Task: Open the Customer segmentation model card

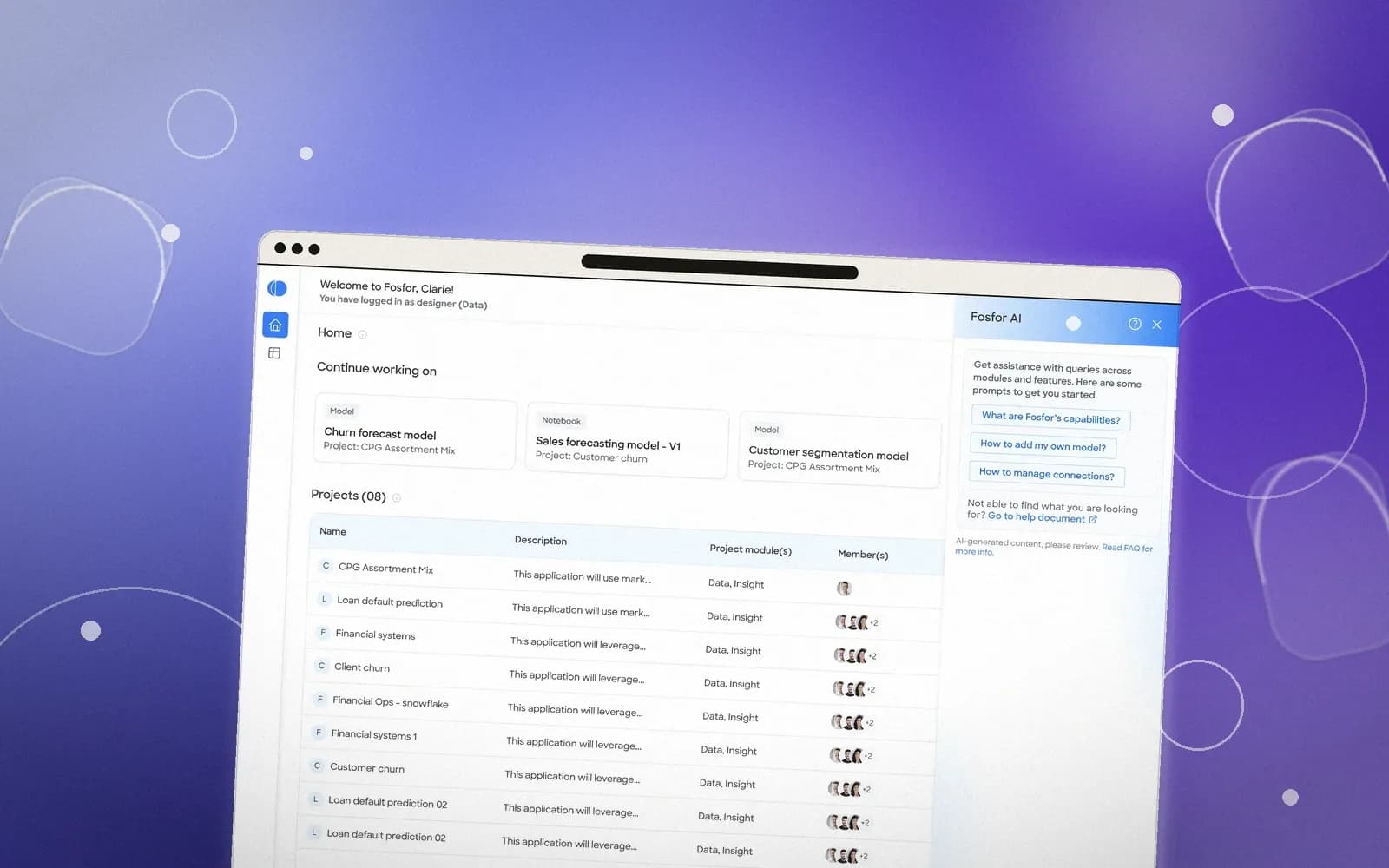Action: coord(839,451)
